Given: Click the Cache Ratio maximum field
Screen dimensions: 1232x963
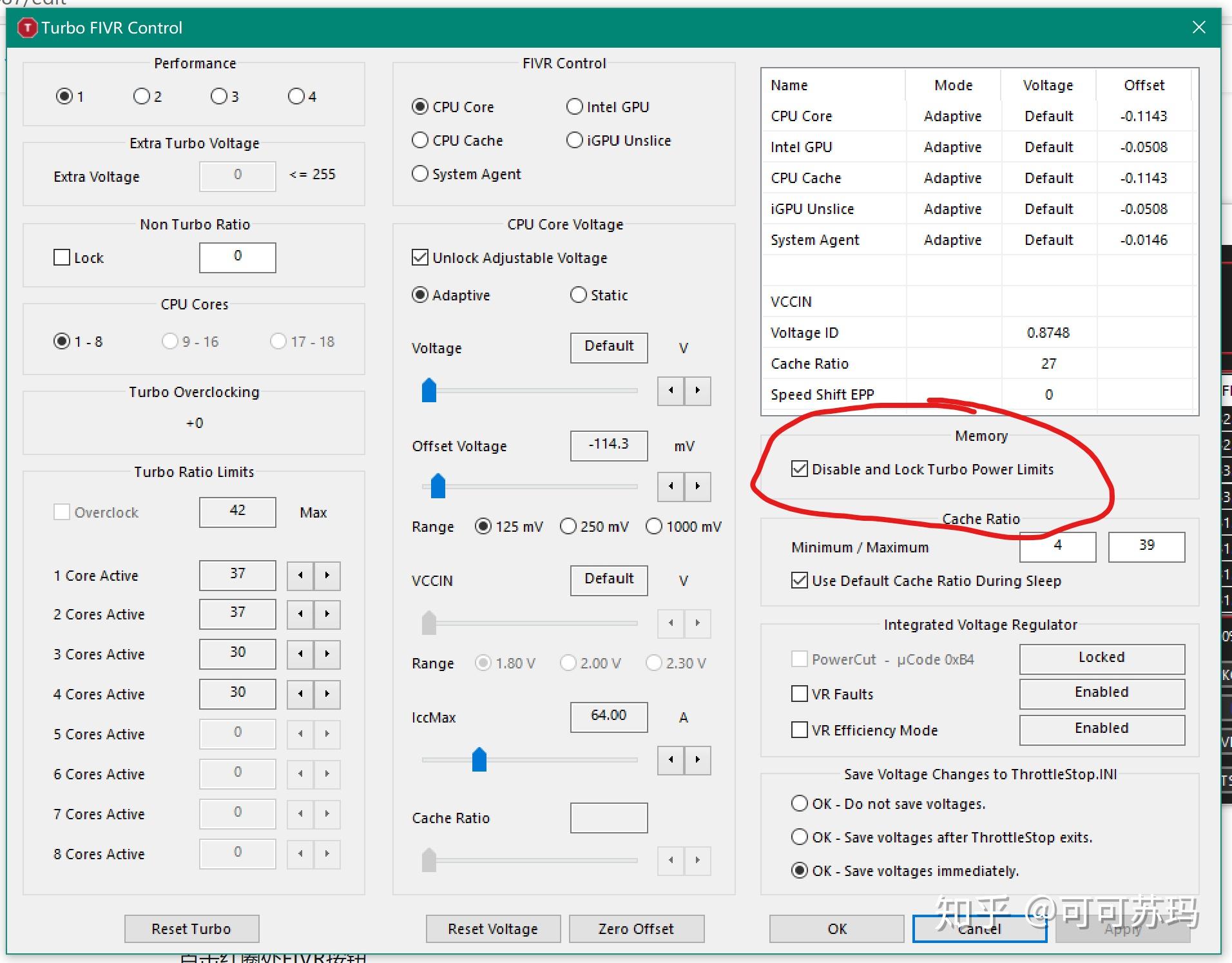Looking at the screenshot, I should coord(1147,547).
